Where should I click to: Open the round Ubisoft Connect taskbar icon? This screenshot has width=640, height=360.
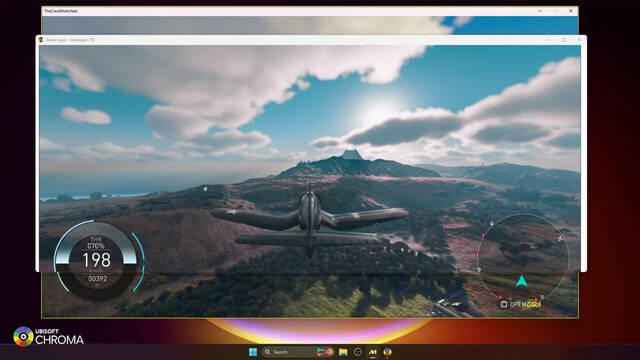click(358, 352)
